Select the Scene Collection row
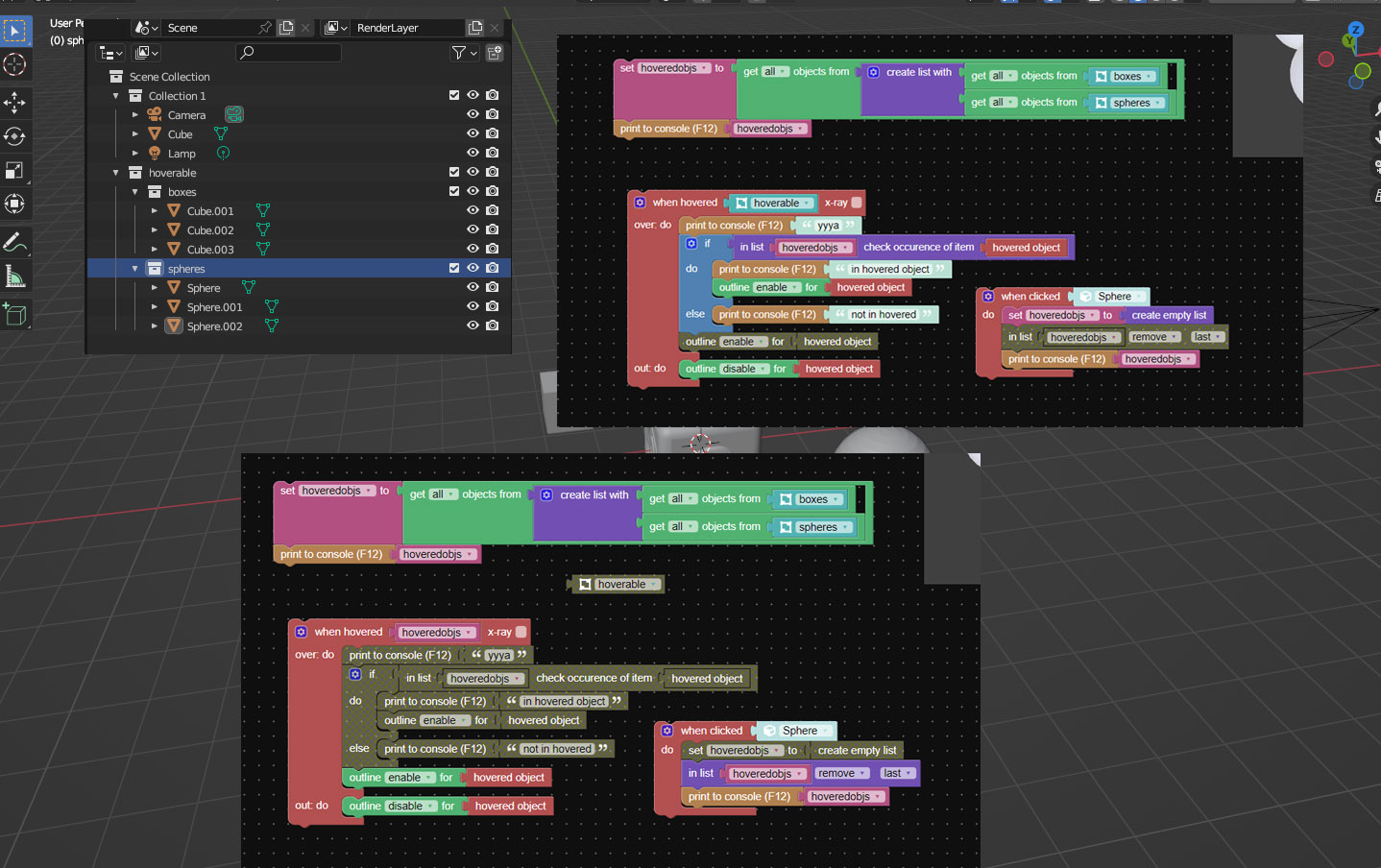Image resolution: width=1381 pixels, height=868 pixels. (x=298, y=76)
